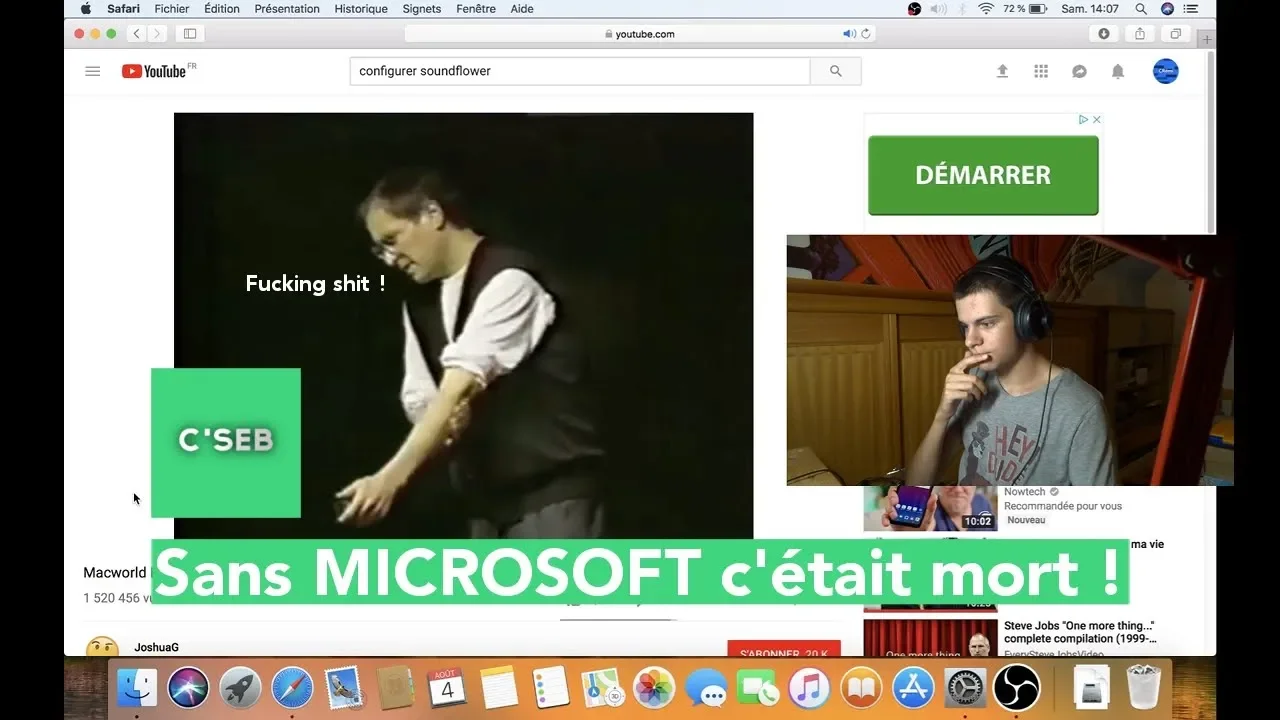Open the YouTube hamburger guide menu
The height and width of the screenshot is (720, 1280).
(x=93, y=71)
